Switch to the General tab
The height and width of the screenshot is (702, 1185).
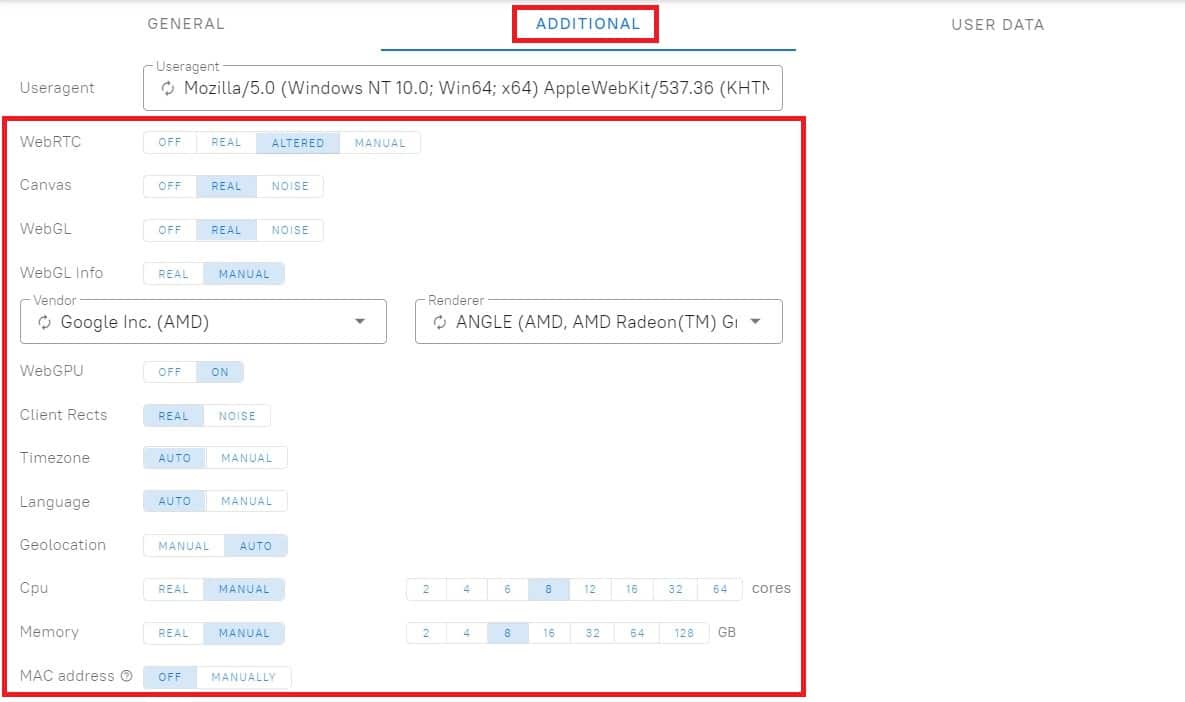click(x=186, y=24)
